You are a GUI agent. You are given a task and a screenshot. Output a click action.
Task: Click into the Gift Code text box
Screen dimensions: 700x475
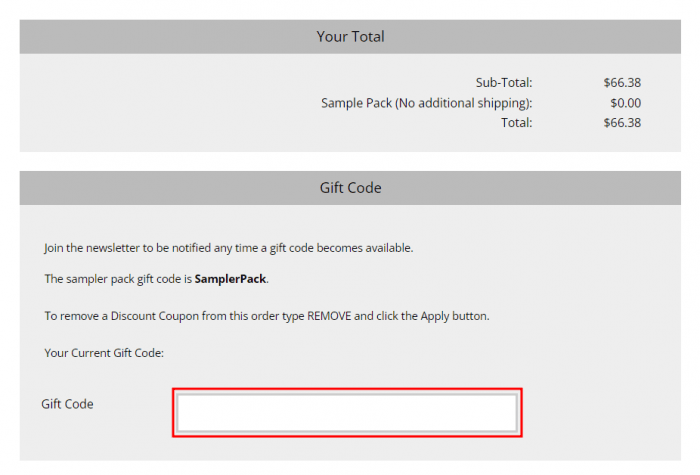click(x=347, y=412)
